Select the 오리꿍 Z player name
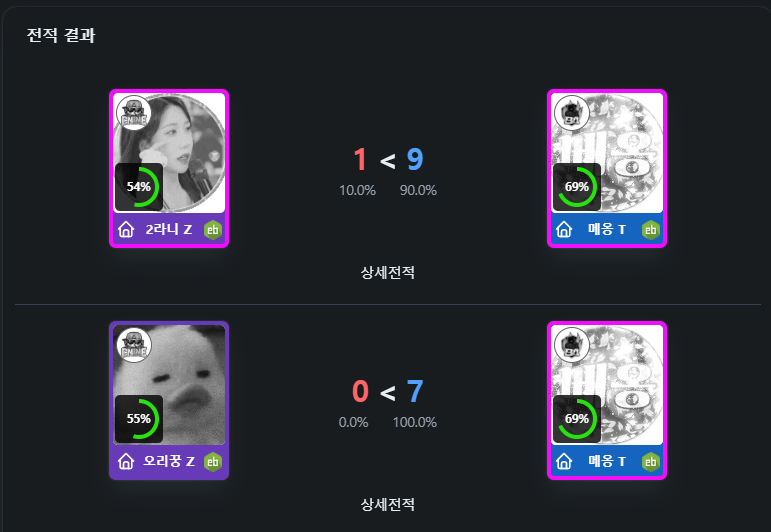Viewport: 771px width, 532px height. 169,461
